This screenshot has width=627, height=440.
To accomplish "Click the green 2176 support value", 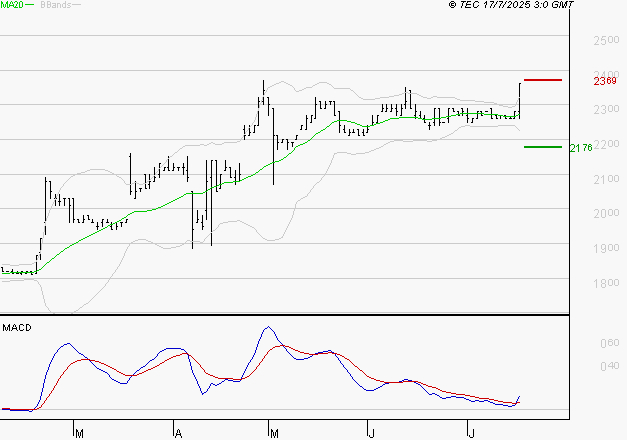I will click(581, 148).
